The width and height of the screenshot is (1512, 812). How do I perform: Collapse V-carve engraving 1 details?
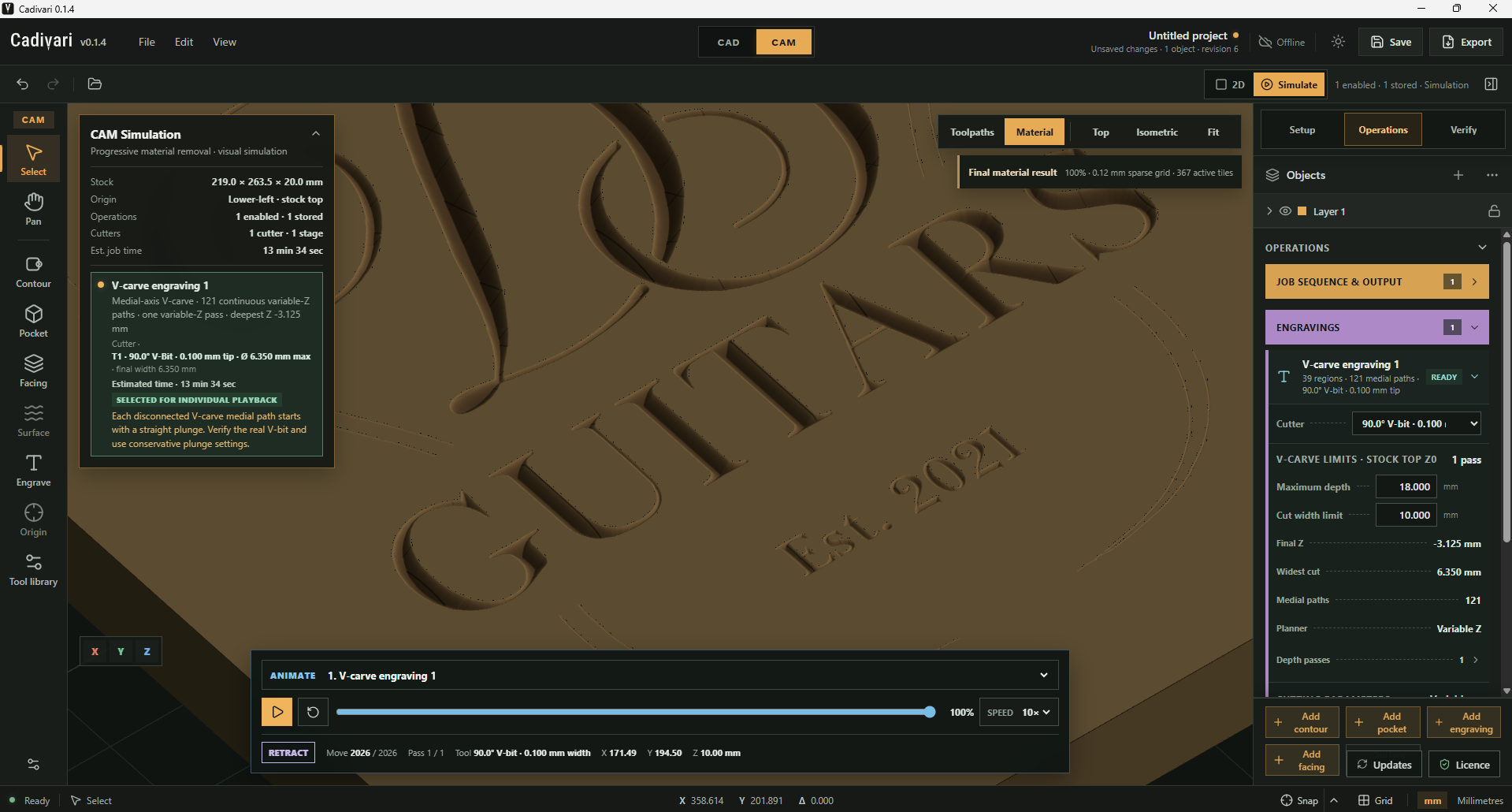click(1474, 377)
